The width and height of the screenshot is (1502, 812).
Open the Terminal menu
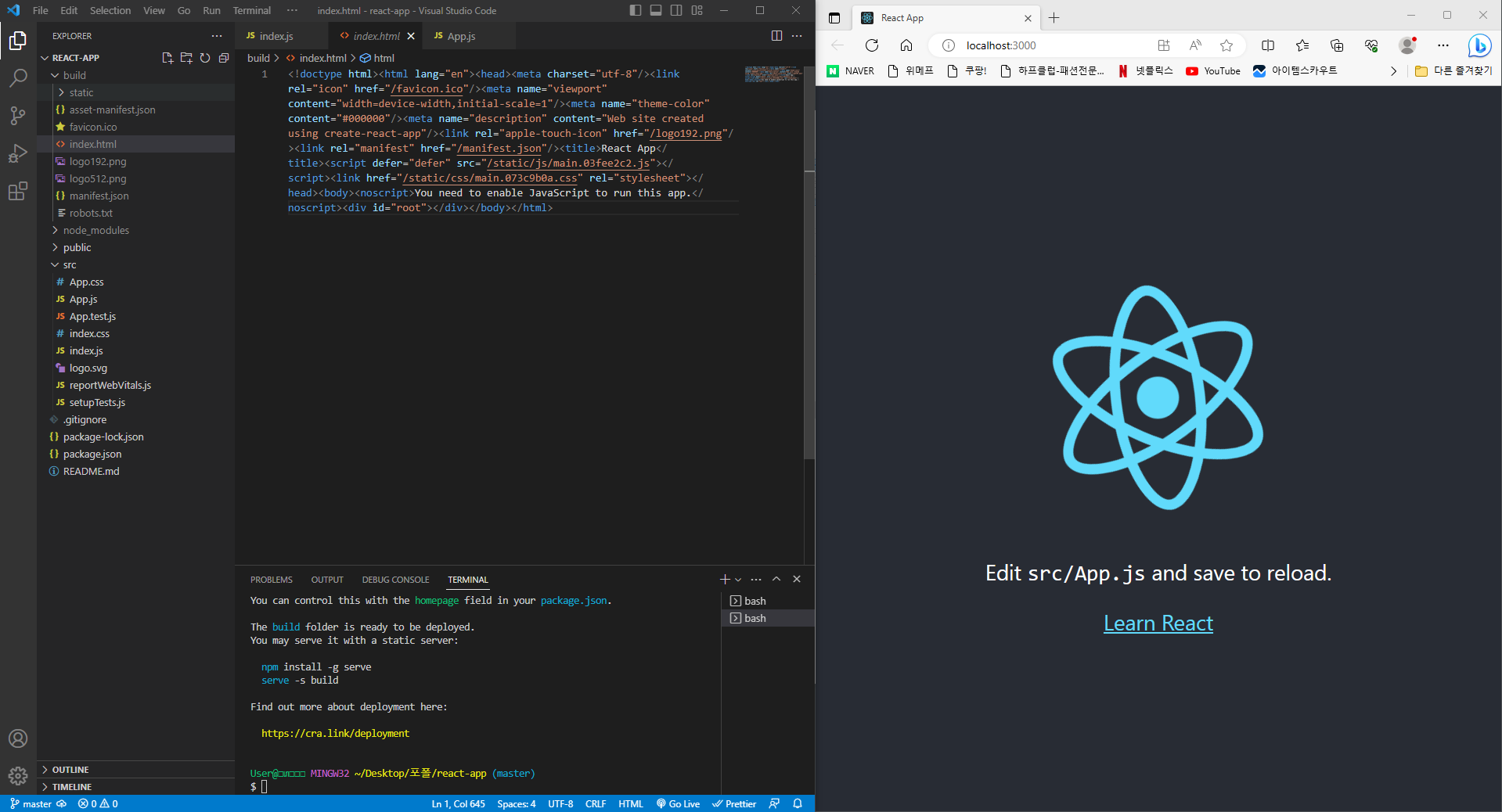click(x=252, y=10)
